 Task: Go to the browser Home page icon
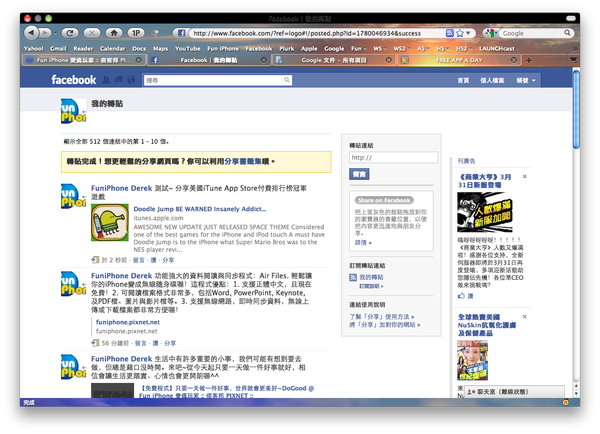click(114, 33)
